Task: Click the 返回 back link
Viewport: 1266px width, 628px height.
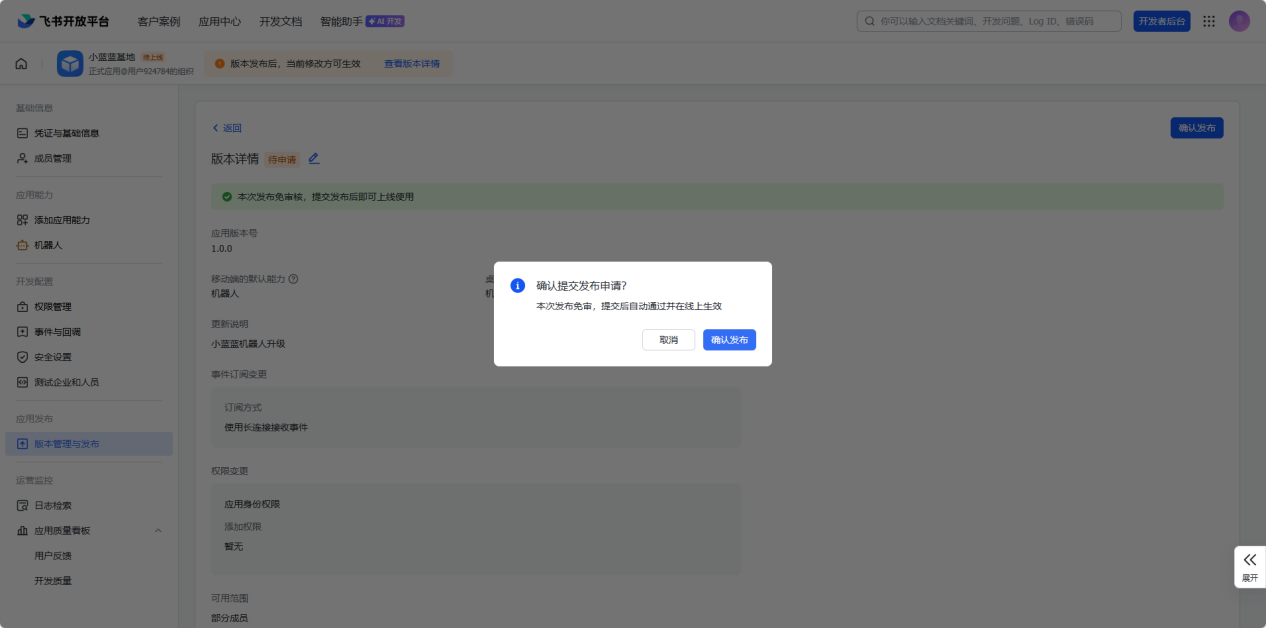Action: coord(227,128)
